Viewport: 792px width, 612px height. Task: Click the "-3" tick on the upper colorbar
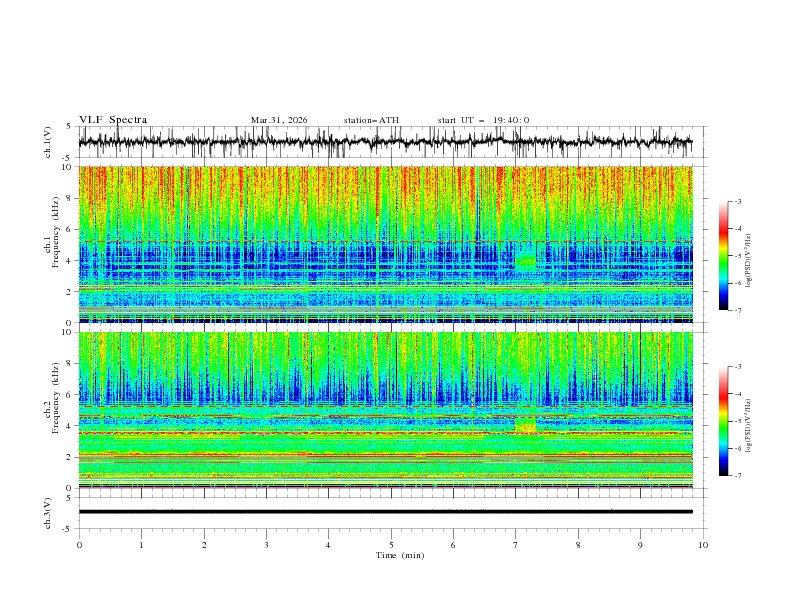737,201
